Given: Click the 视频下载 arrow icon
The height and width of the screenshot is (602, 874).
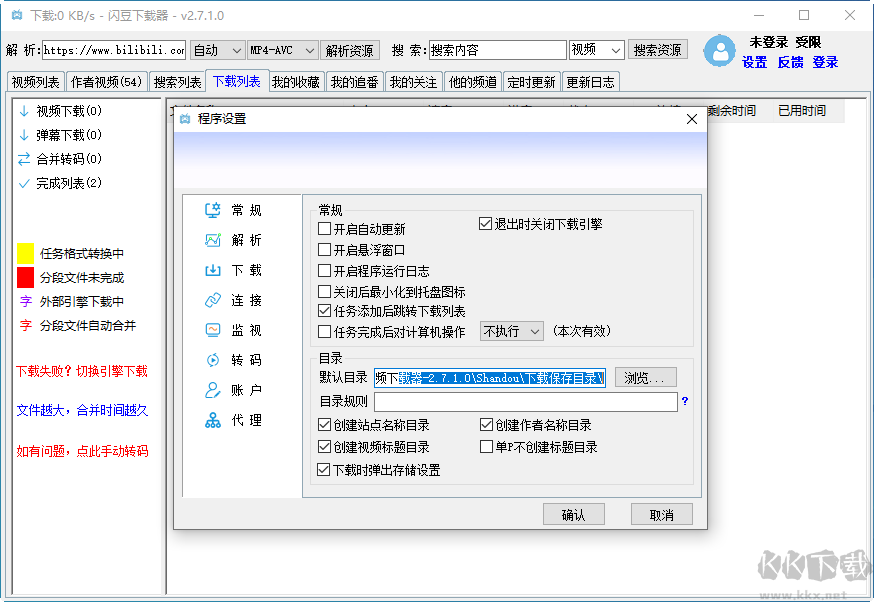Looking at the screenshot, I should click(x=24, y=111).
